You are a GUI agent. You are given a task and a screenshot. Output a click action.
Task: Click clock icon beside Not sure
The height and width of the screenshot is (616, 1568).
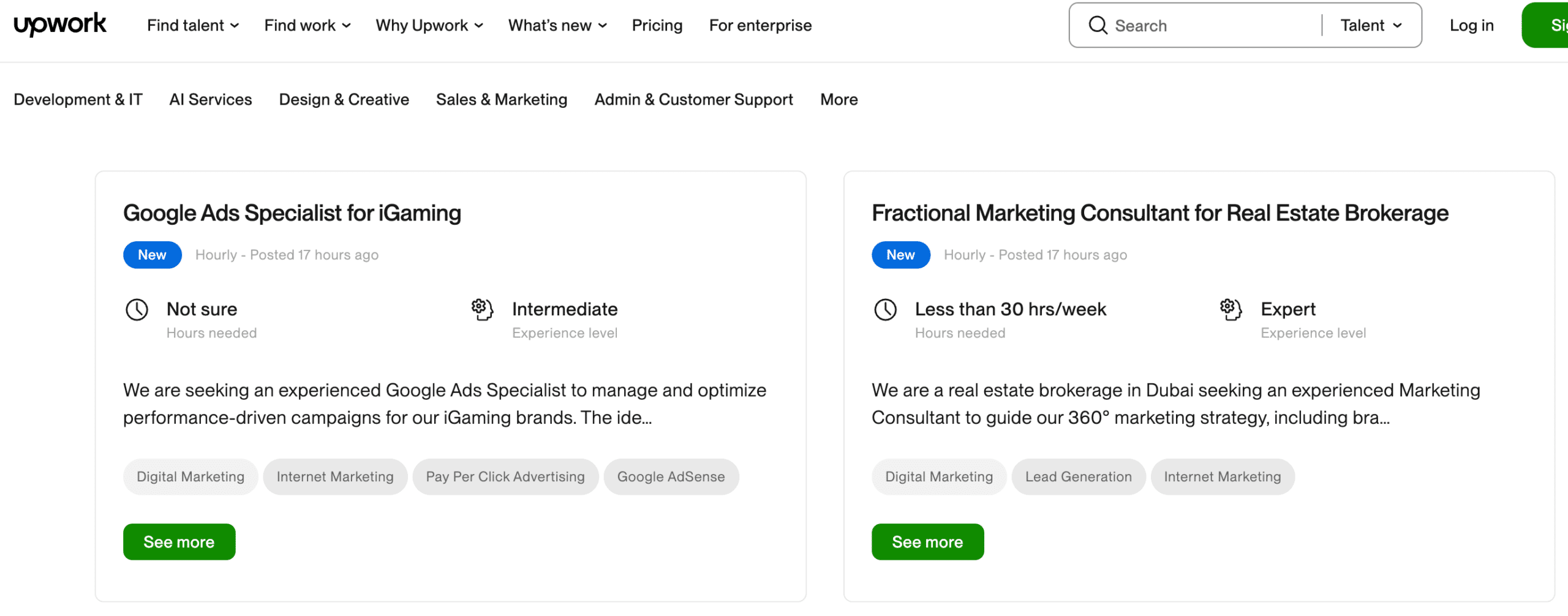(x=137, y=310)
